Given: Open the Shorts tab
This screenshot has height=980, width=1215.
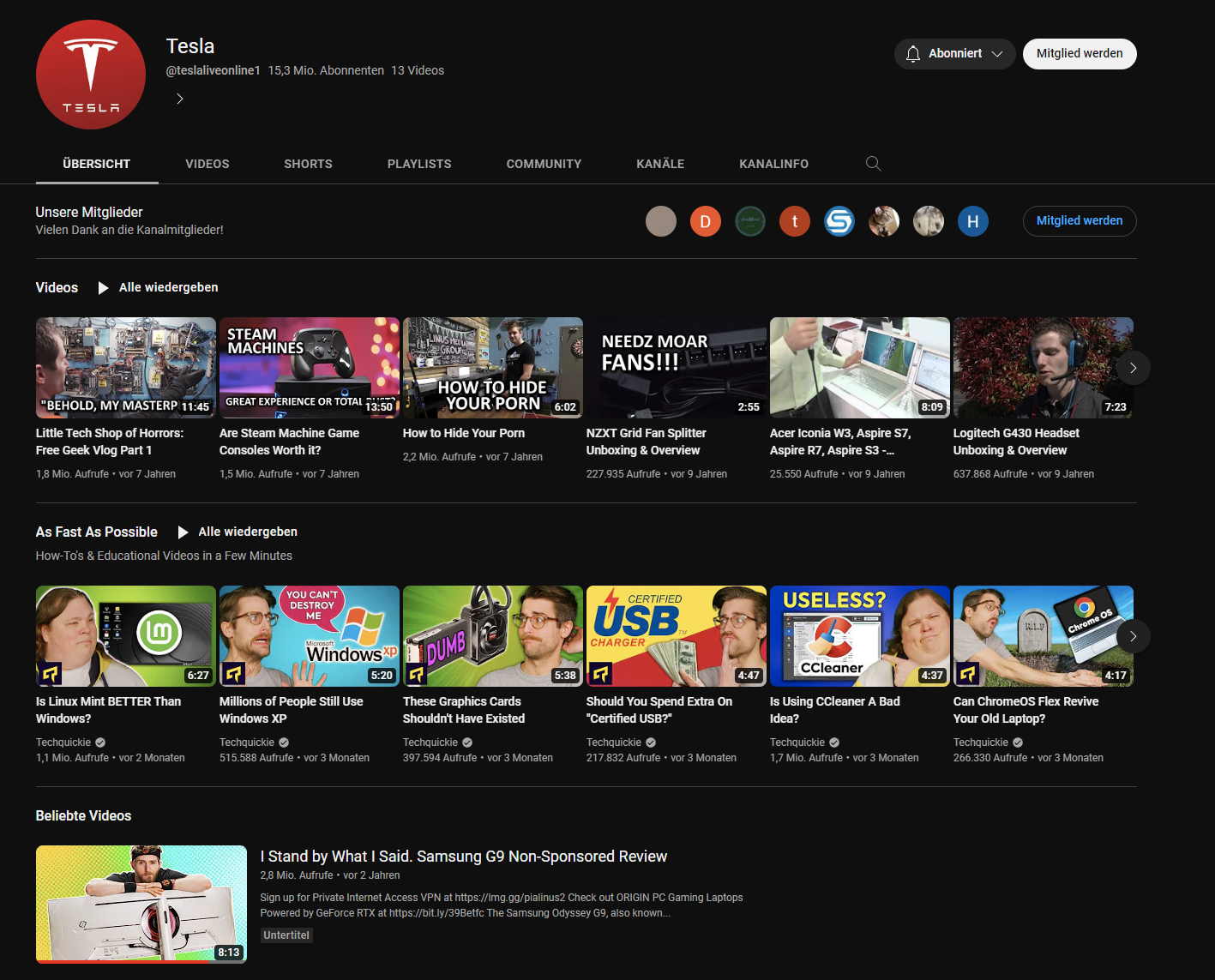Looking at the screenshot, I should 309,164.
